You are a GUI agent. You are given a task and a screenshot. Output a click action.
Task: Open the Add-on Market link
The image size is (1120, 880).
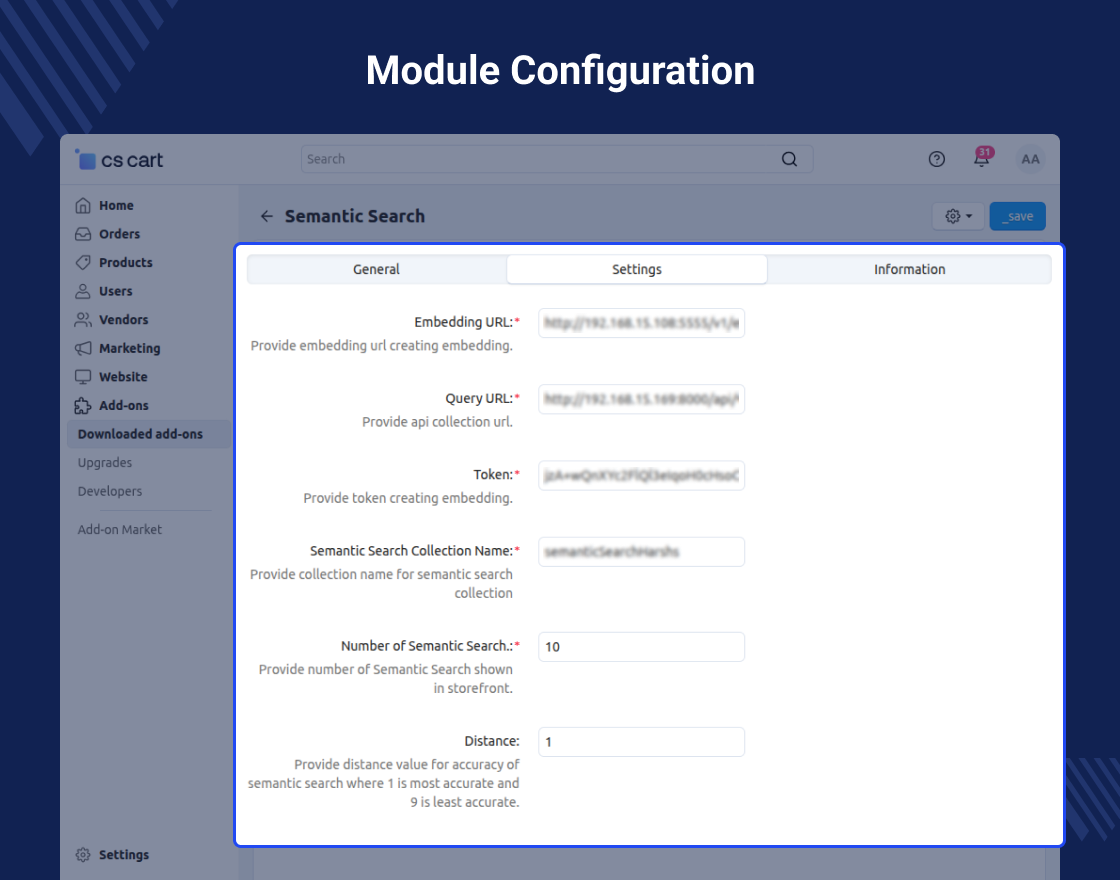120,530
